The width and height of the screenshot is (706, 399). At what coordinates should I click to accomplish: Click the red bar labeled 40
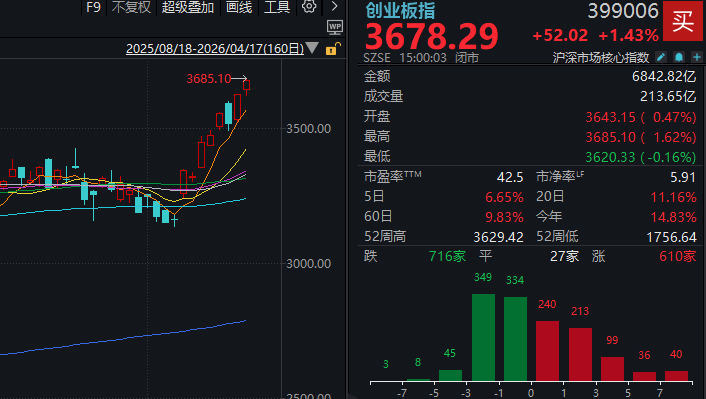pos(676,376)
